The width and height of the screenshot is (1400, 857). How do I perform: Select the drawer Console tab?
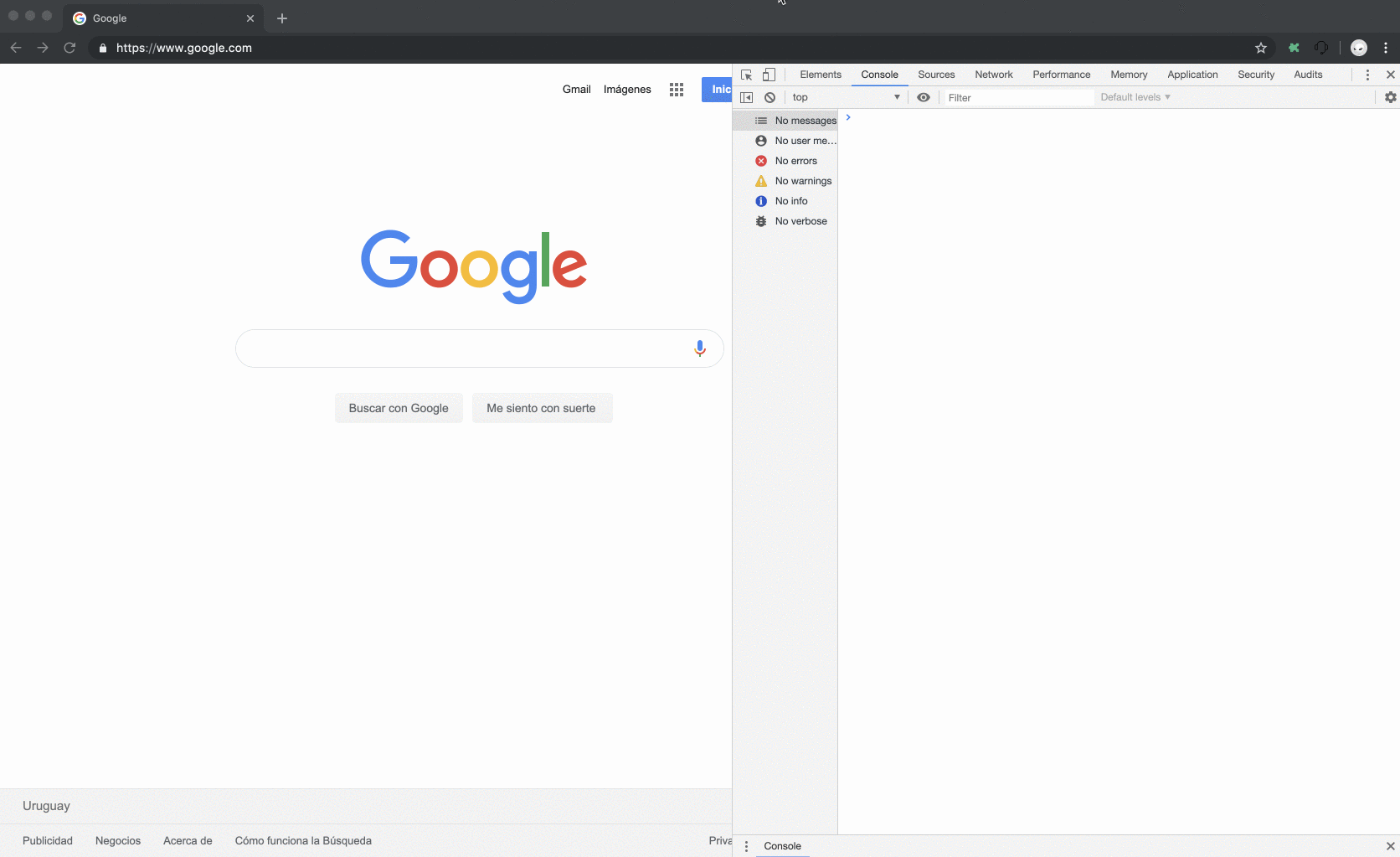tap(782, 846)
